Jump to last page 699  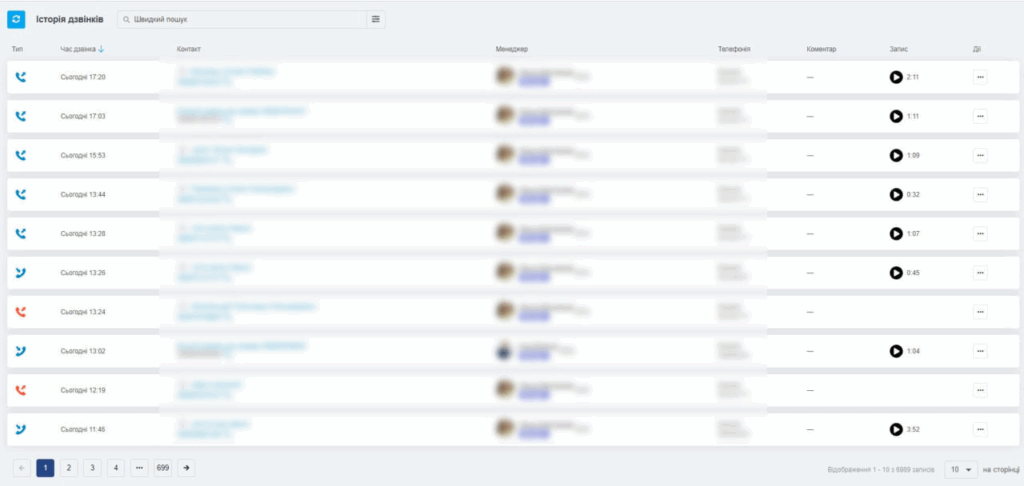click(x=163, y=467)
